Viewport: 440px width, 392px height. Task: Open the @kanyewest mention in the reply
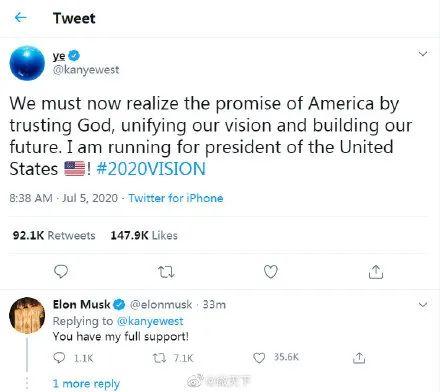[x=150, y=321]
